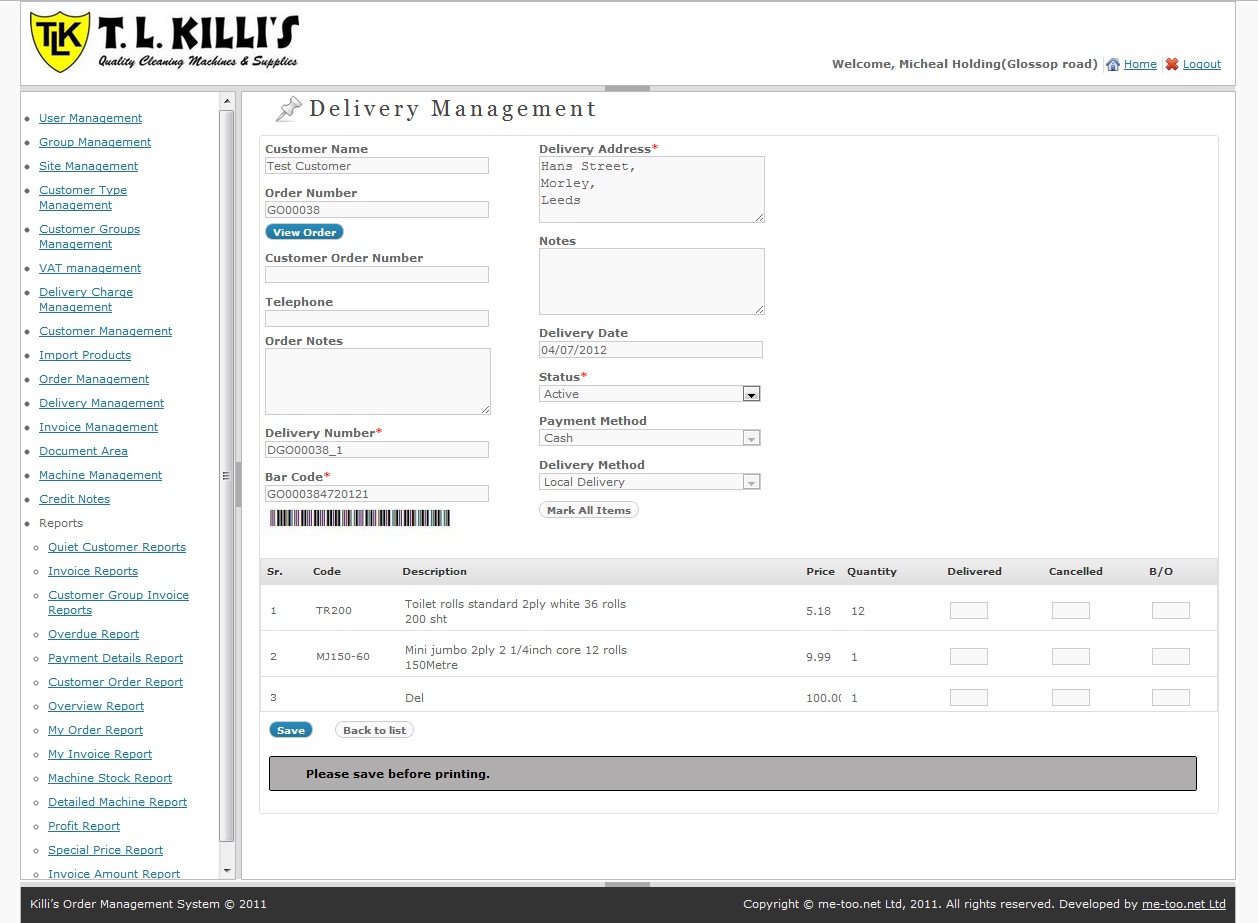Click sidebar scrollbar down arrow

click(227, 871)
